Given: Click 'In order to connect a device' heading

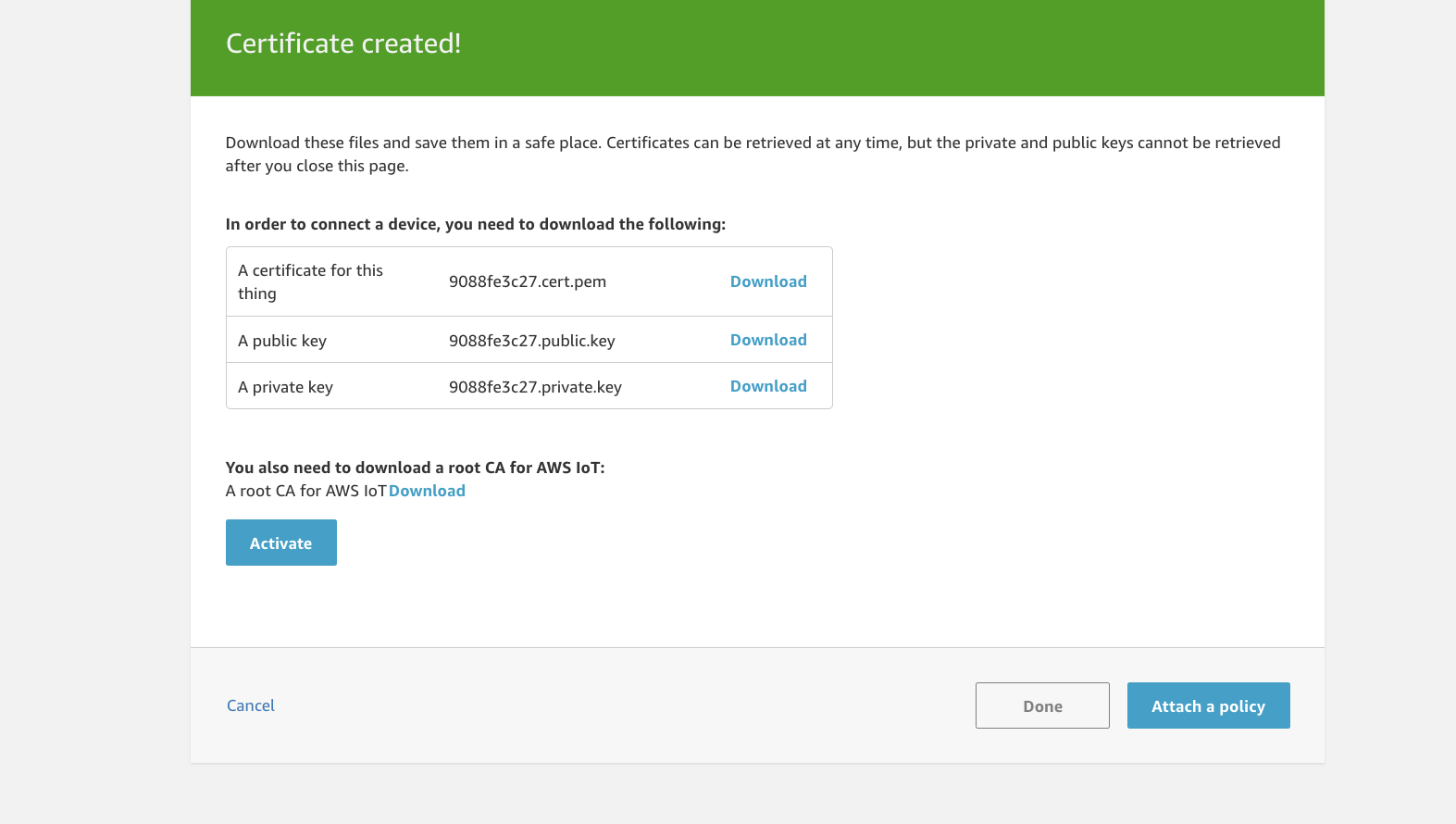Looking at the screenshot, I should (476, 224).
